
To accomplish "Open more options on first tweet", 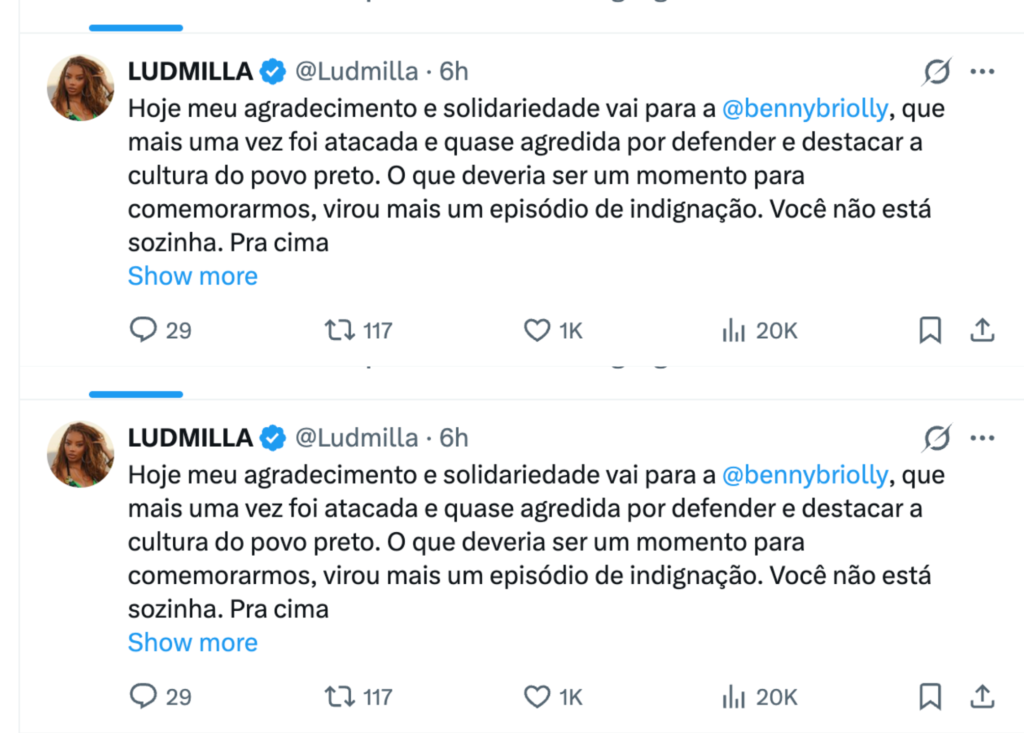I will coord(983,72).
